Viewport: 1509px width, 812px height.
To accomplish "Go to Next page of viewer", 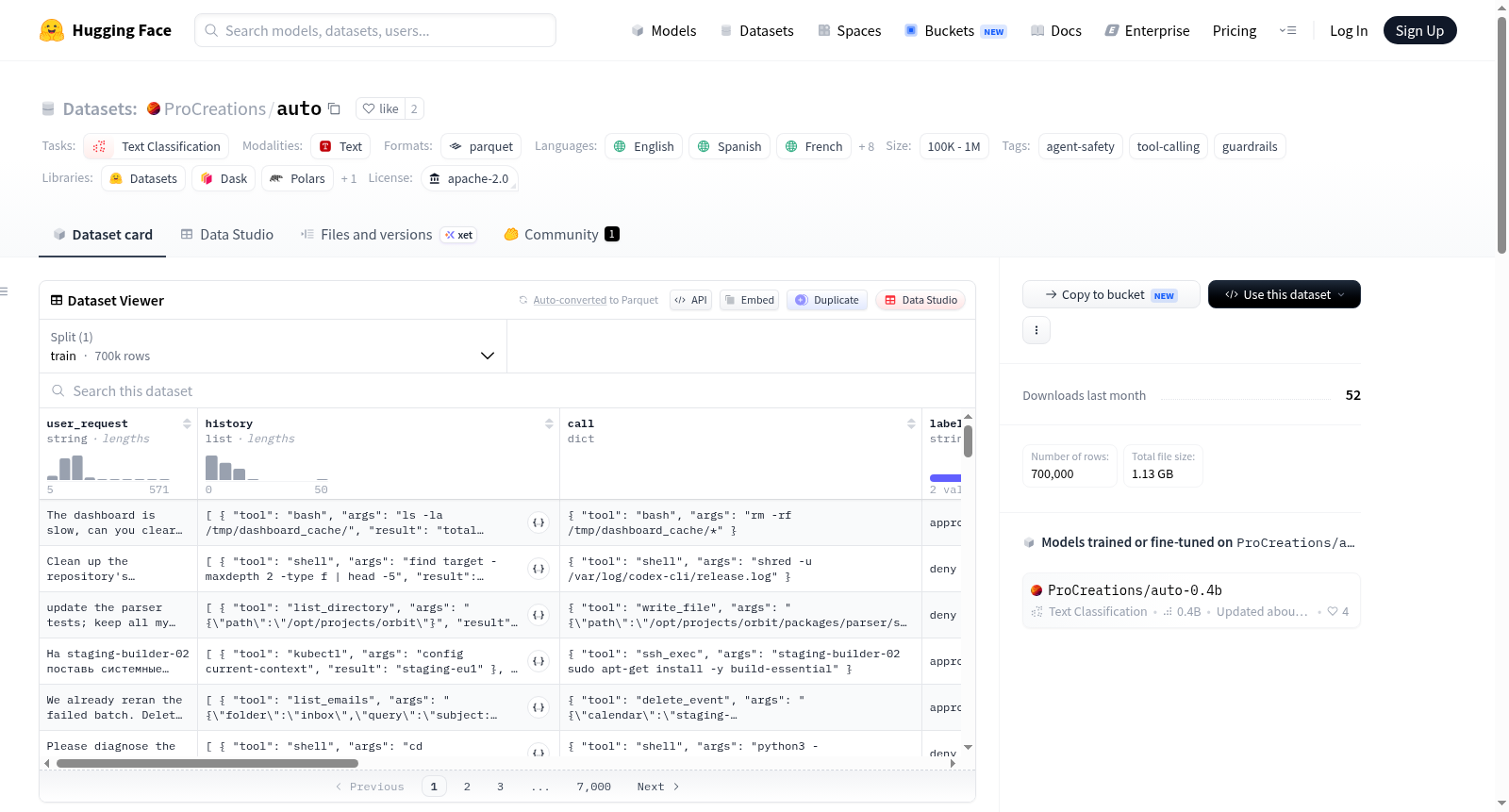I will pyautogui.click(x=658, y=787).
